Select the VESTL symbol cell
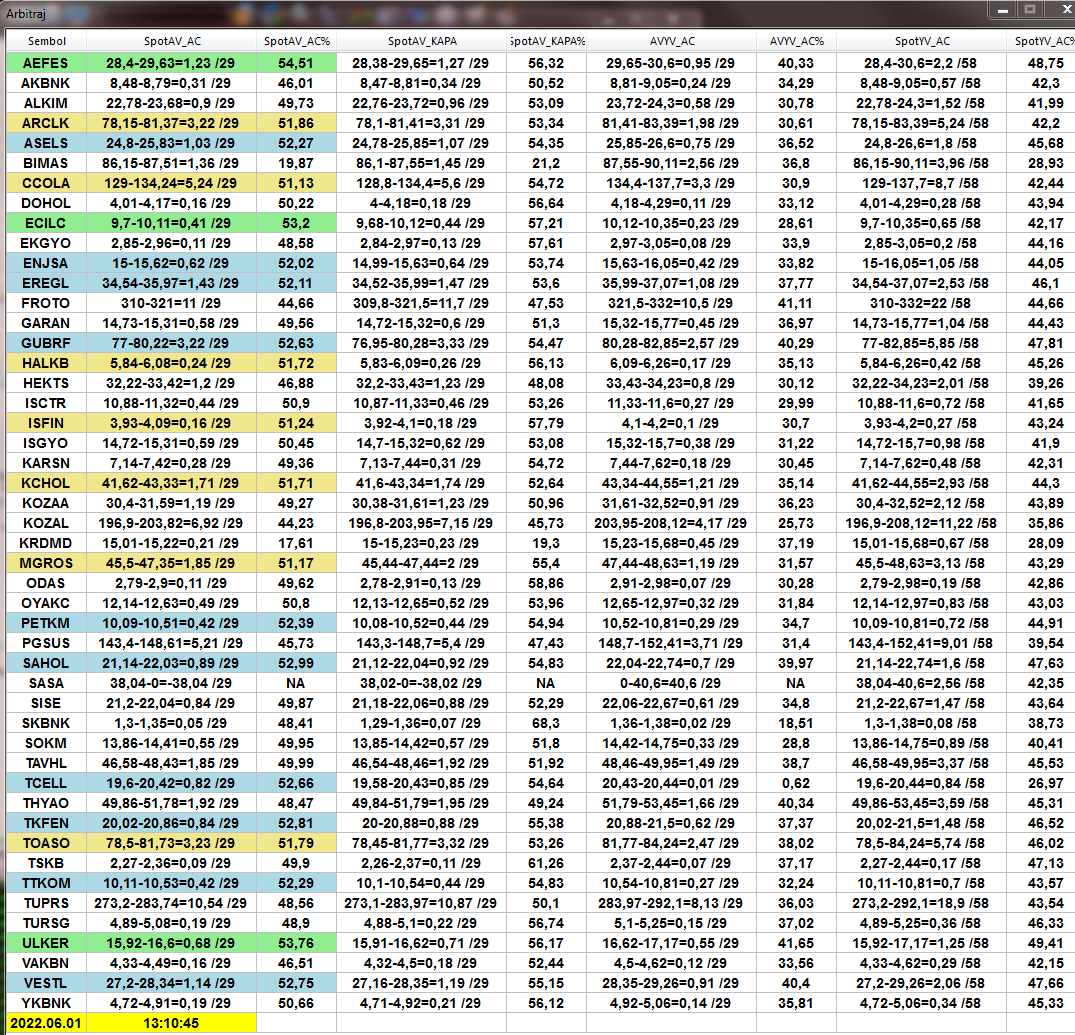The width and height of the screenshot is (1075, 1035). pyautogui.click(x=46, y=983)
